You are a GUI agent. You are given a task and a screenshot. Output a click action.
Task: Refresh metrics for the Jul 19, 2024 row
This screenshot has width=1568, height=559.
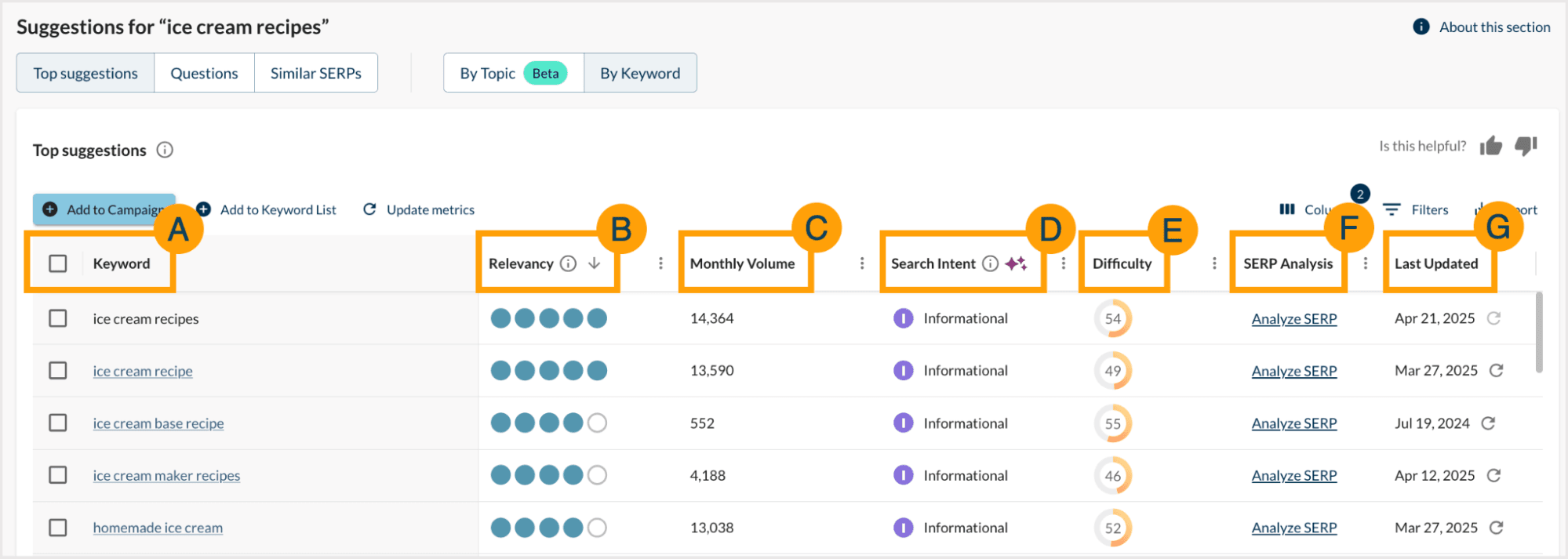pyautogui.click(x=1488, y=423)
